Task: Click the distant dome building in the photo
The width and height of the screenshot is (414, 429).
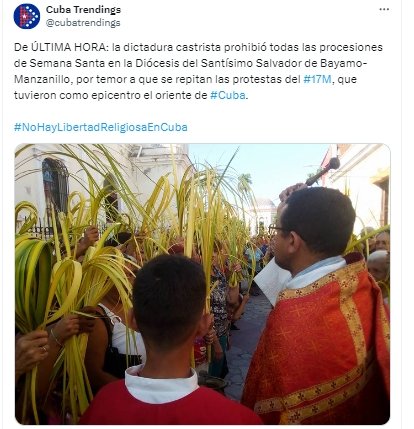Action: (263, 215)
